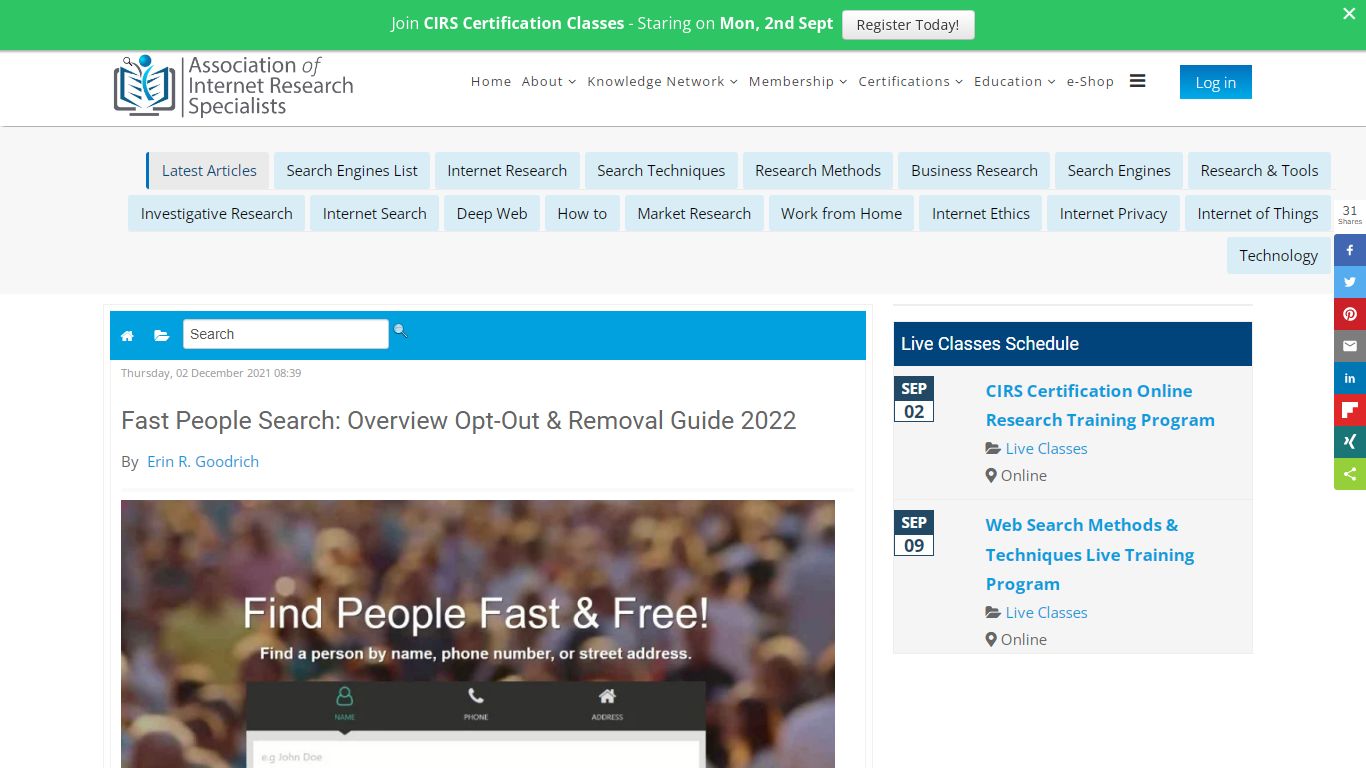The width and height of the screenshot is (1366, 768).
Task: Share by email via sidebar icon
Action: 1350,346
